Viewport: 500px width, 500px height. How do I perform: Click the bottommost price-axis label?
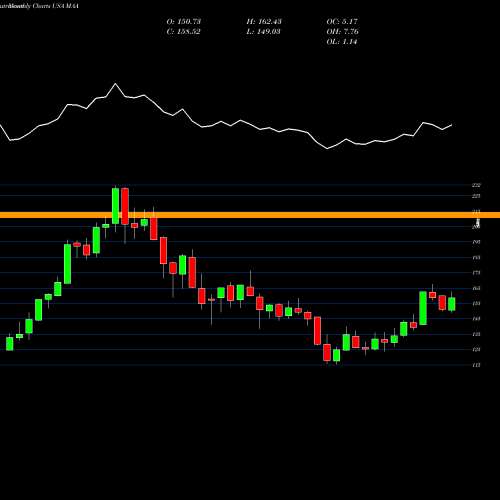click(476, 365)
